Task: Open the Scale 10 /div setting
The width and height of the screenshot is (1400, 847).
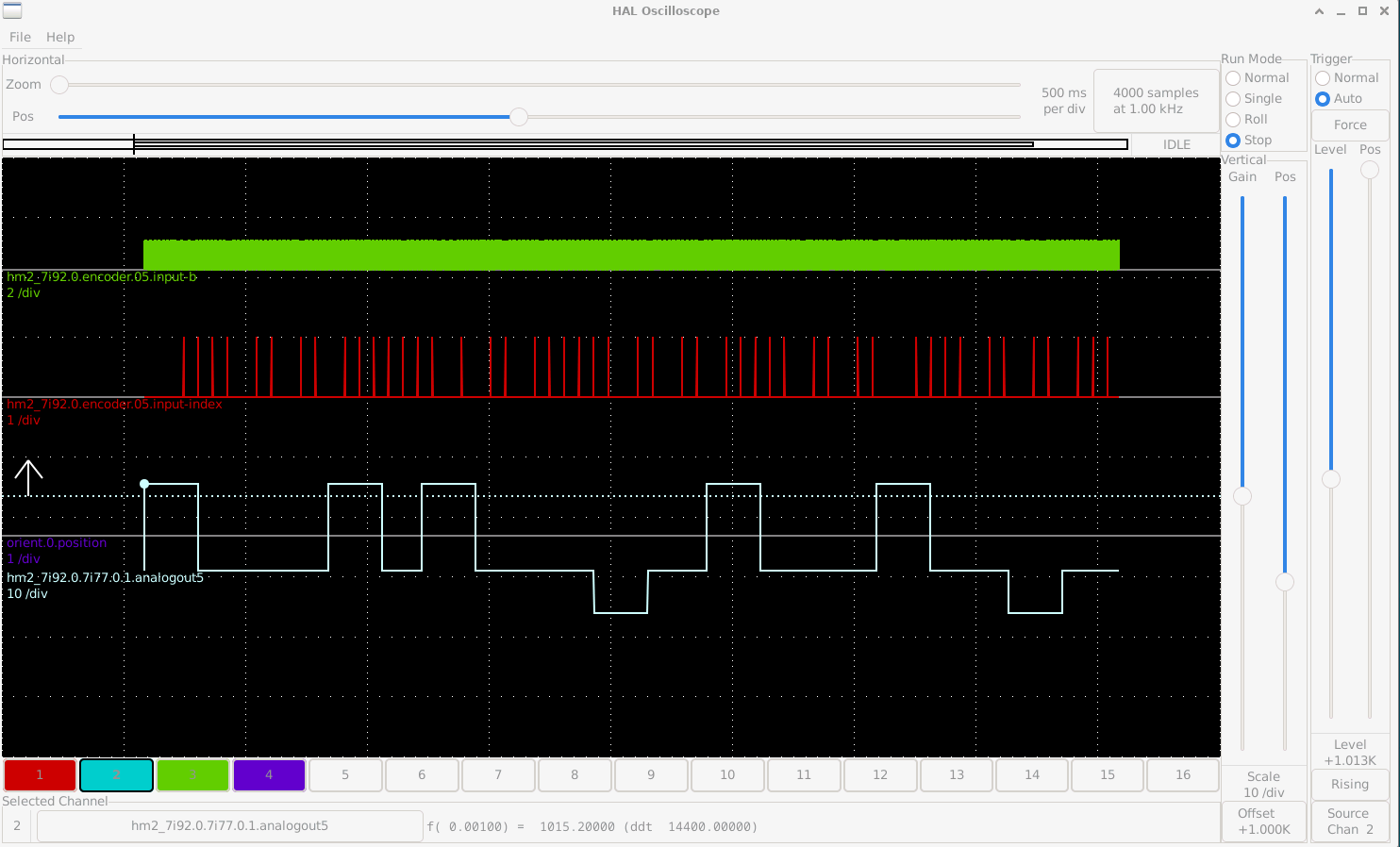Action: tap(1263, 785)
